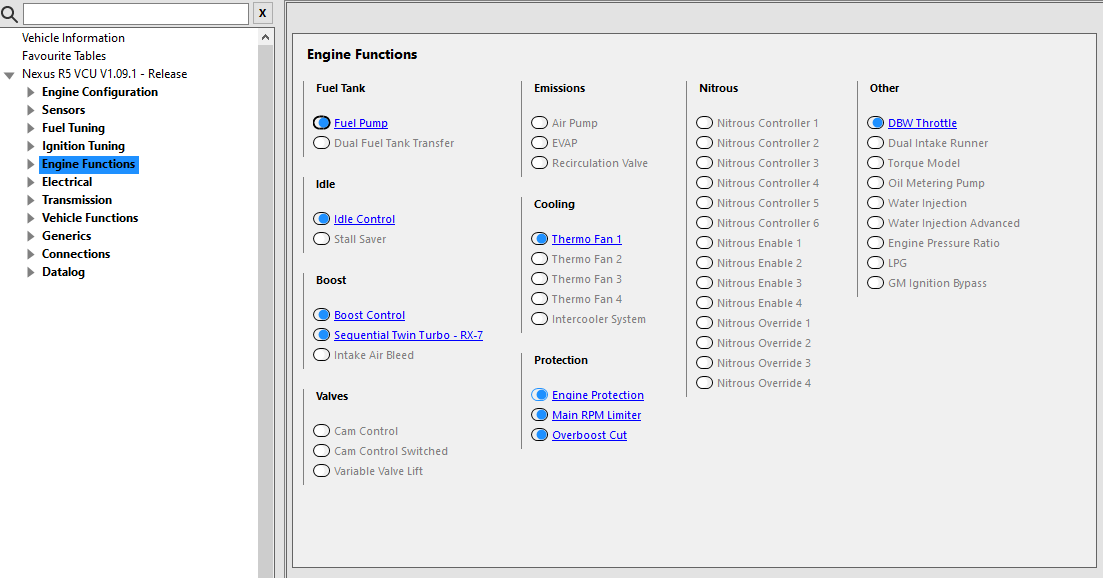Open the Favourite Tables entry

(64, 56)
